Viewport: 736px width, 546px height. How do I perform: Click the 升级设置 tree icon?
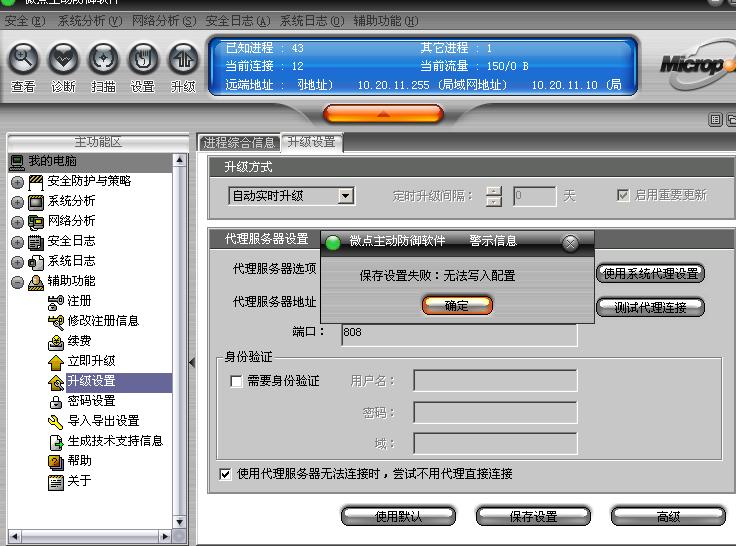click(x=56, y=382)
